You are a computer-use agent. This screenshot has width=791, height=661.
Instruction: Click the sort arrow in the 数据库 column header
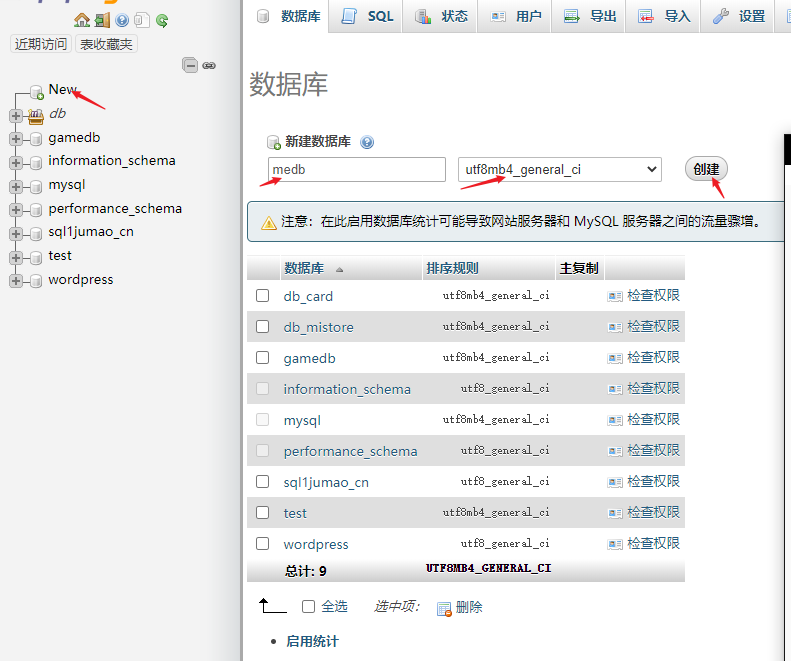click(340, 269)
